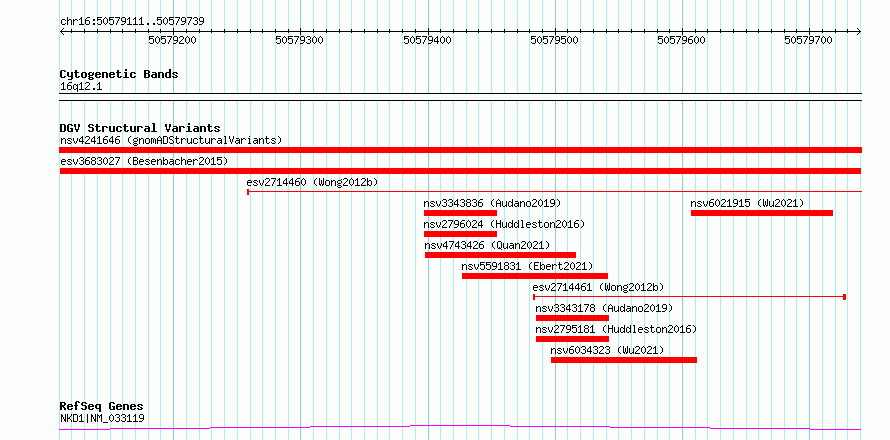This screenshot has width=890, height=440.
Task: Select the nsv3343836 red bar
Action: point(460,213)
